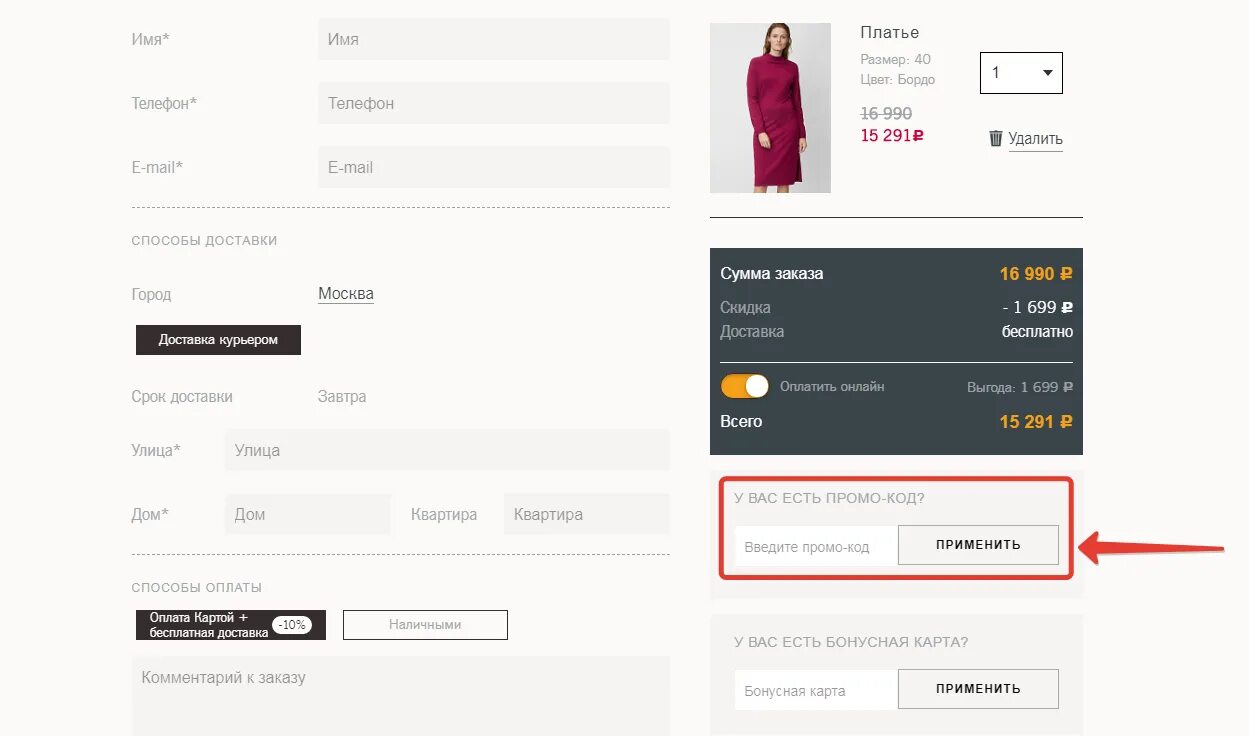The image size is (1249, 736).
Task: Select Оплата Картой + бесплатная доставка option
Action: (231, 625)
